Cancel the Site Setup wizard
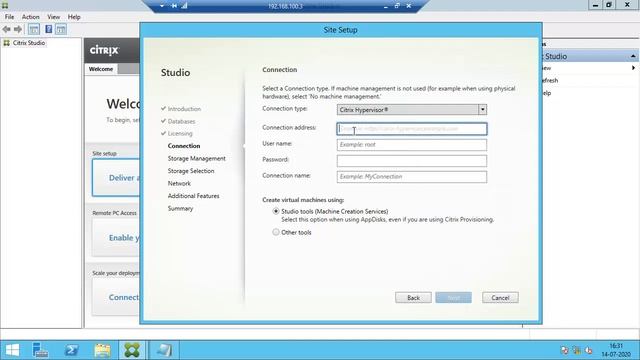This screenshot has height=360, width=640. tap(500, 298)
